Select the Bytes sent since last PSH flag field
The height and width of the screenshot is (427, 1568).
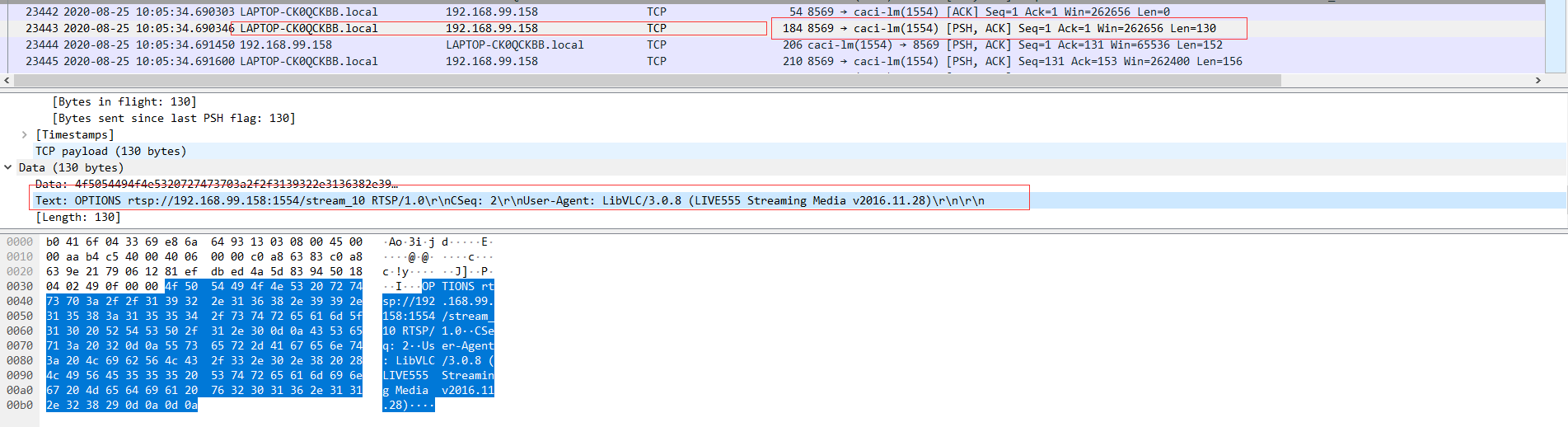coord(173,118)
